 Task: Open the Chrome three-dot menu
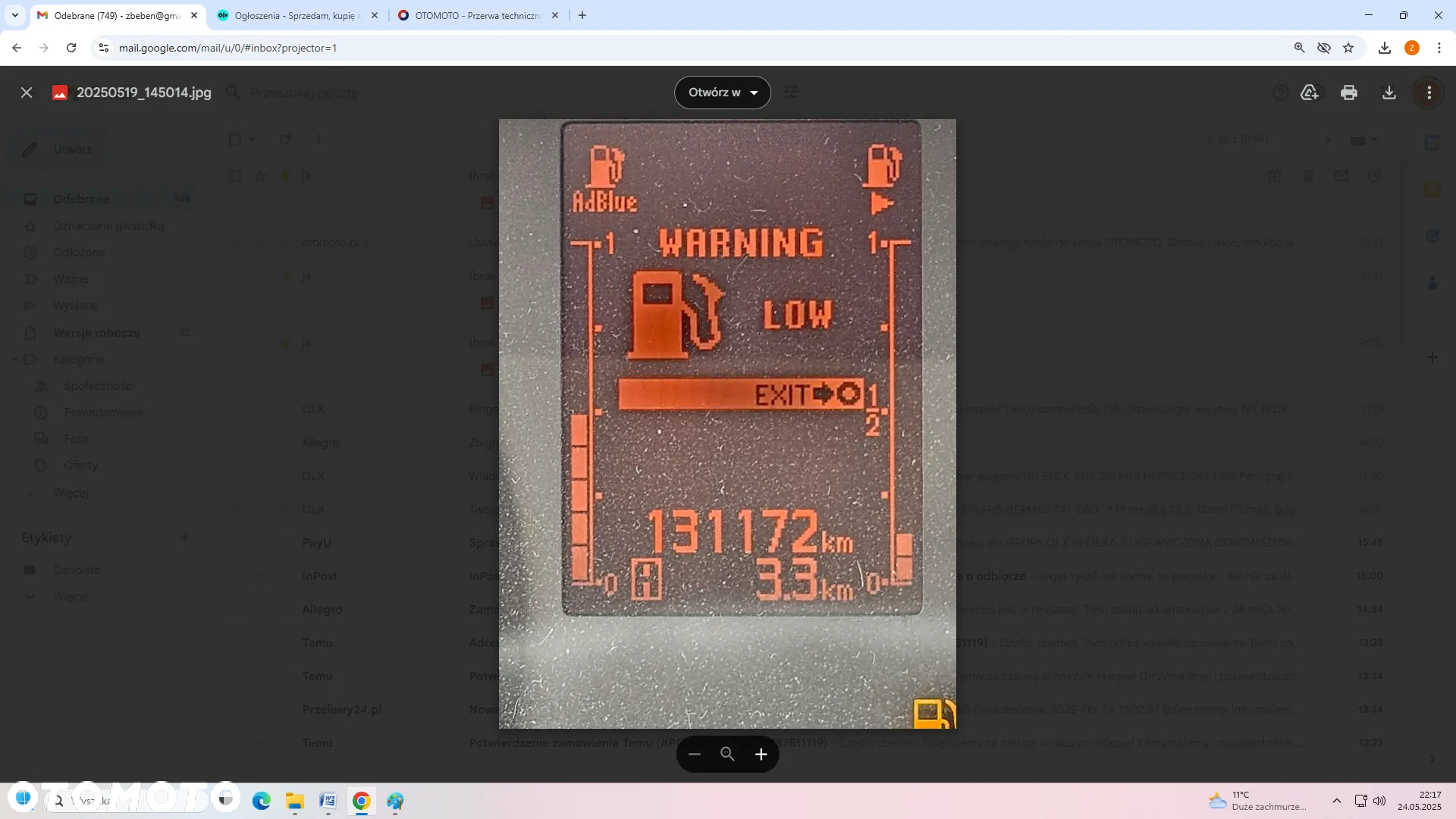coord(1439,48)
